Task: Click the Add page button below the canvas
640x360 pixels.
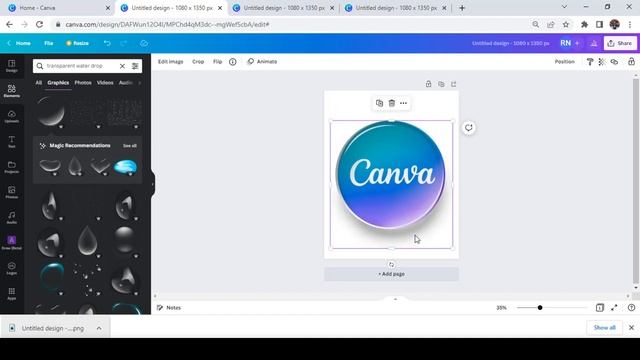Action: [391, 274]
